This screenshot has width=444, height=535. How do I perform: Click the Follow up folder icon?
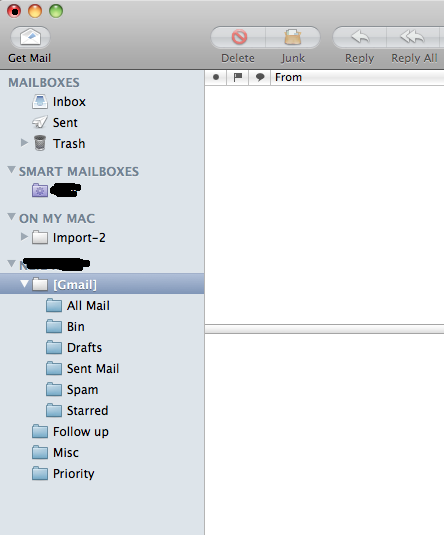pyautogui.click(x=40, y=431)
